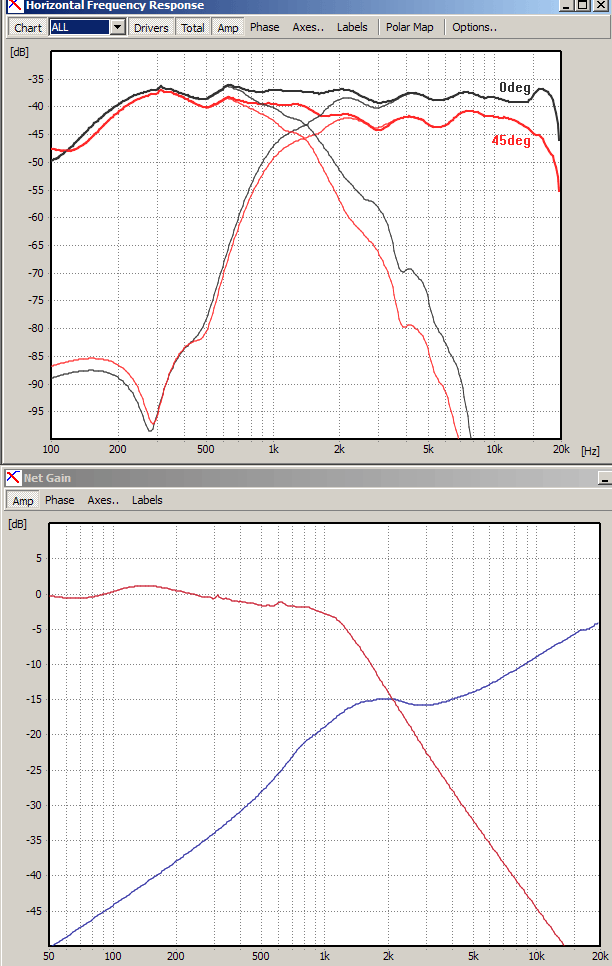Image resolution: width=612 pixels, height=966 pixels.
Task: Open the Polar Map view
Action: pos(410,27)
